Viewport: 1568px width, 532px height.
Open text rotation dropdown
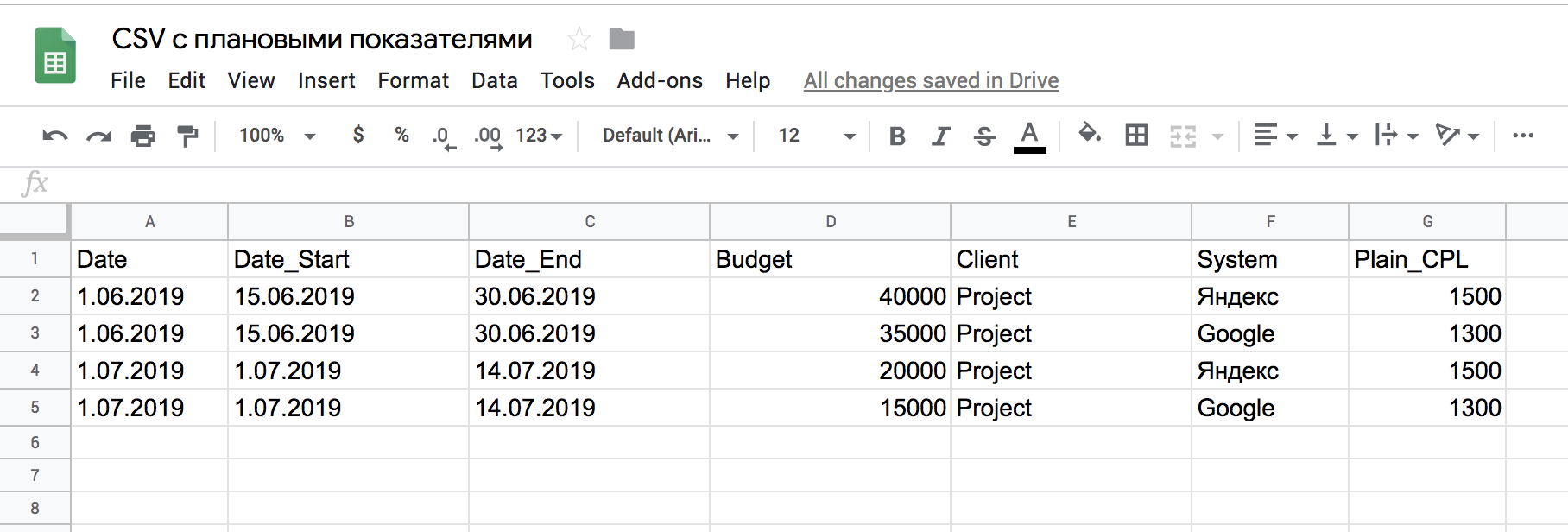coord(1457,136)
